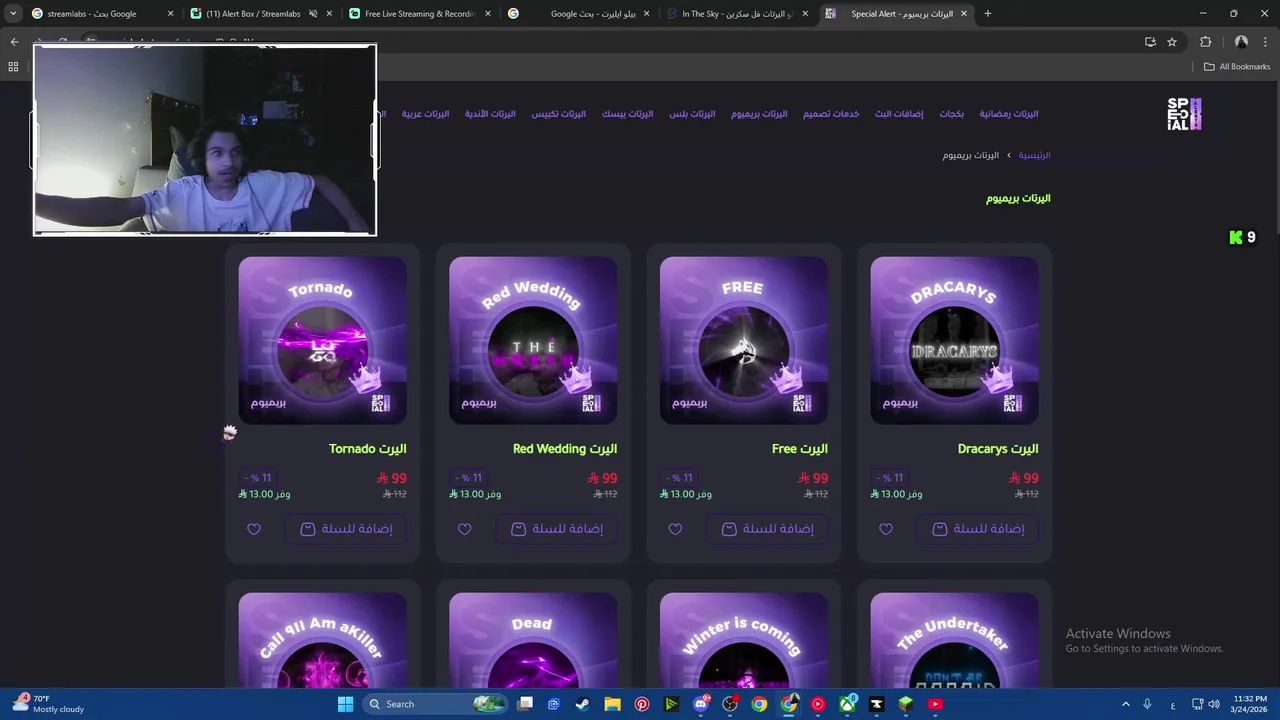Open بكجات menu item
Image resolution: width=1280 pixels, height=720 pixels.
click(951, 114)
